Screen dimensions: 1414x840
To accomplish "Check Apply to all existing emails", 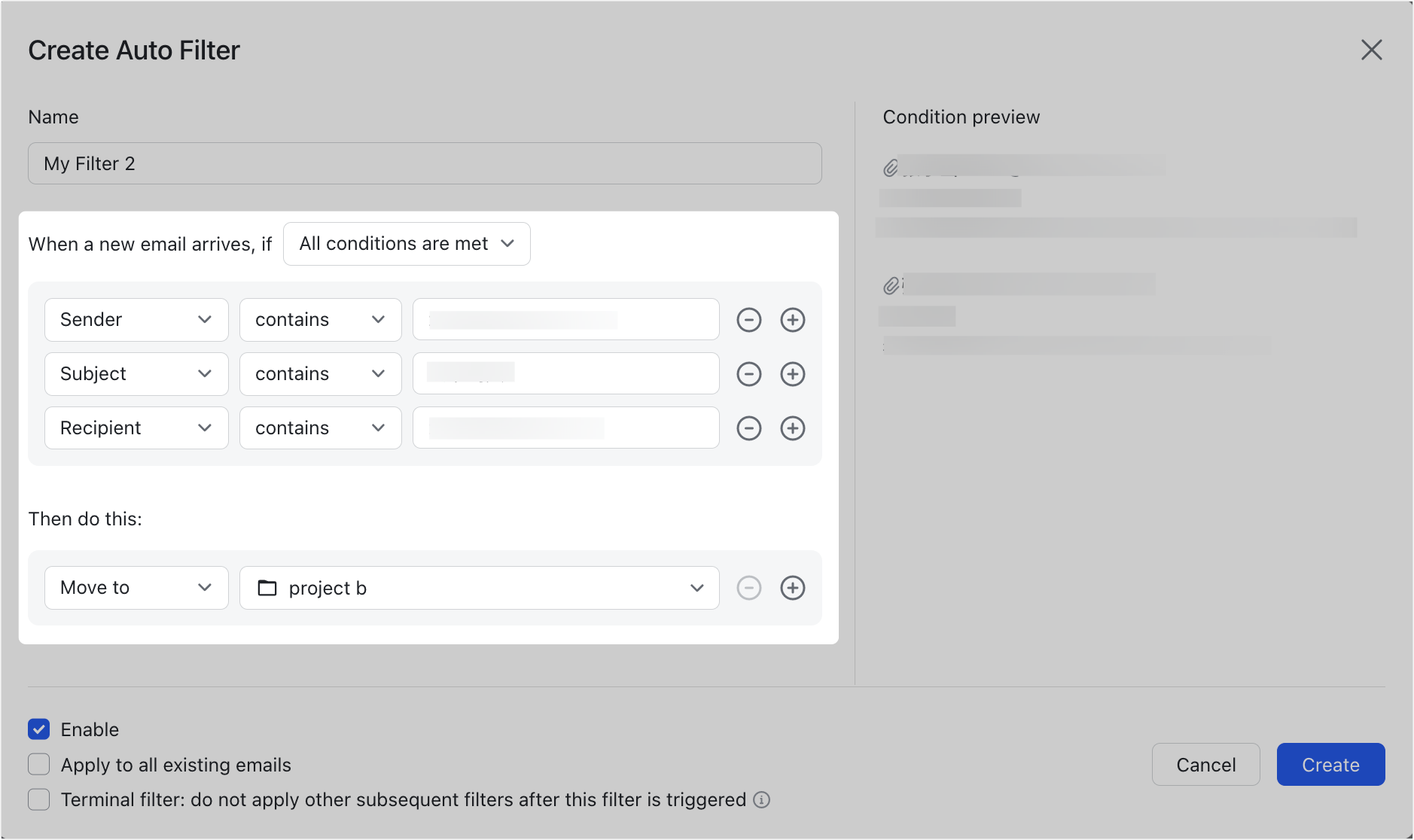I will (x=38, y=764).
